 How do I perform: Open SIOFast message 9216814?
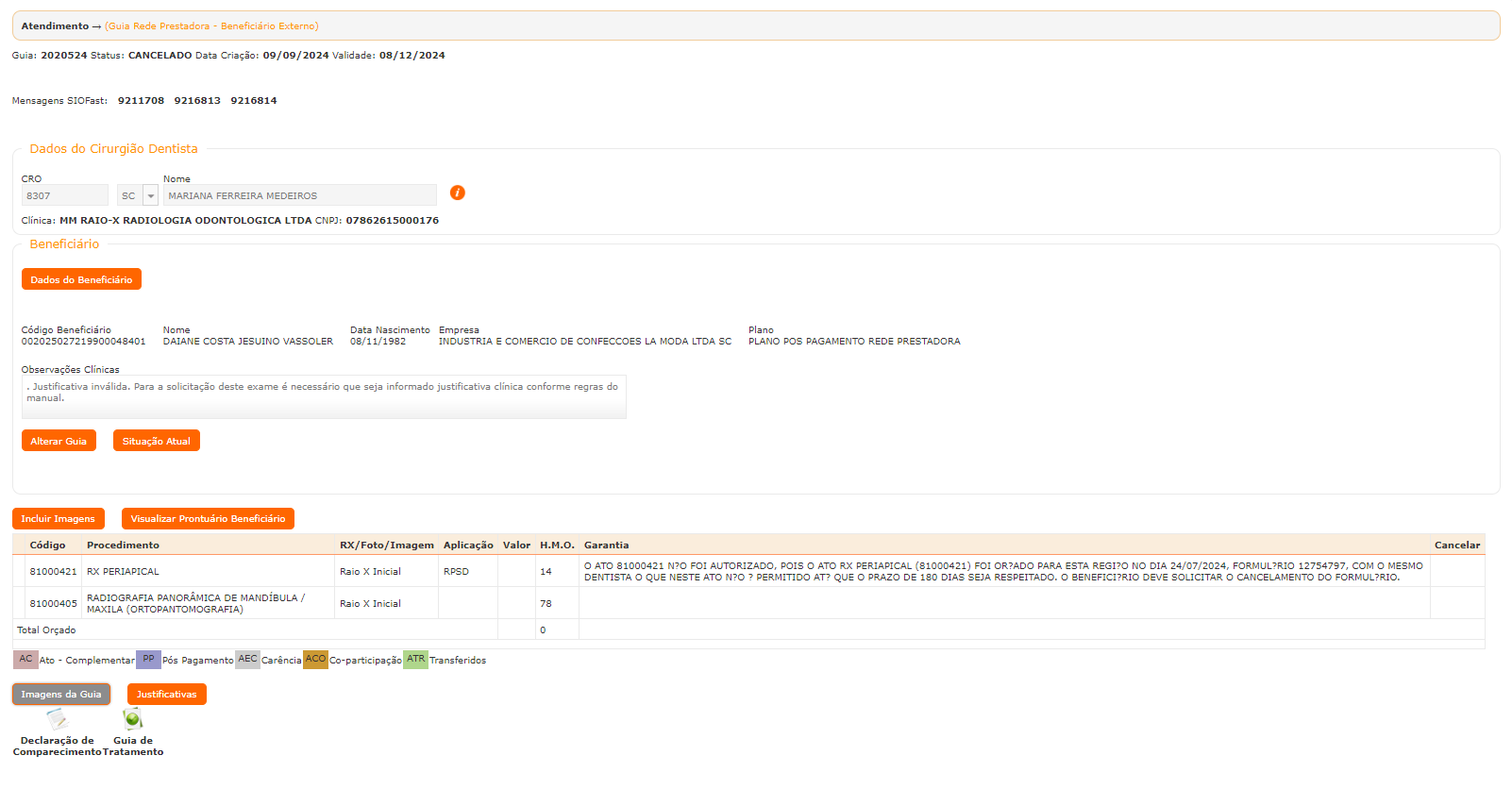pos(254,101)
